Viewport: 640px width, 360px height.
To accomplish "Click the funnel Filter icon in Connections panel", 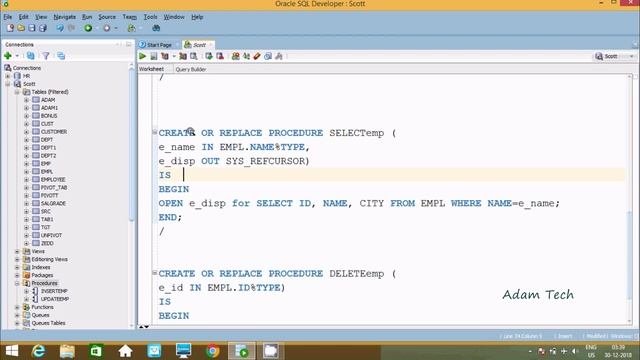I will coord(46,56).
